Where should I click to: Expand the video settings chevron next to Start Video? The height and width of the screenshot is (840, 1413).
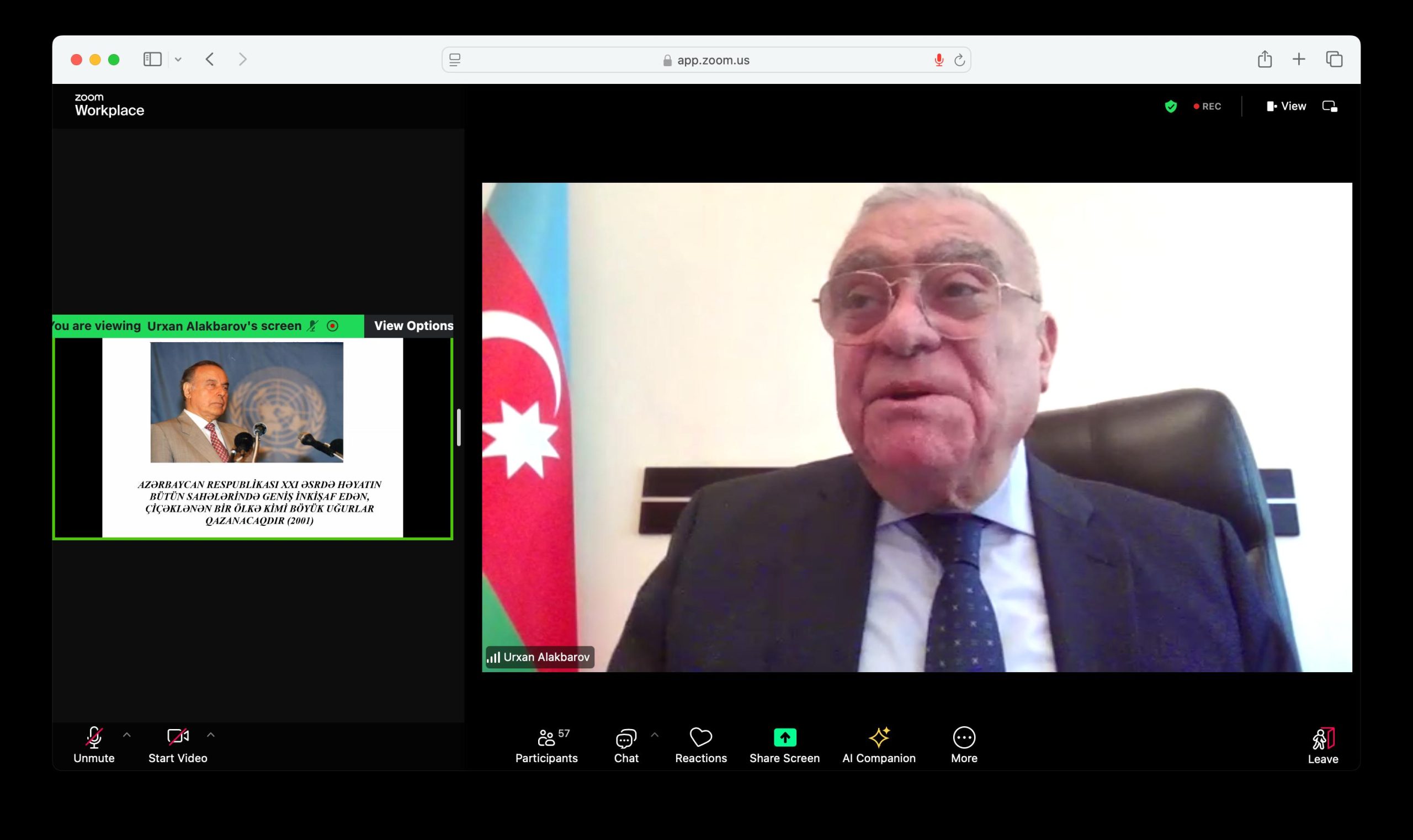tap(211, 736)
